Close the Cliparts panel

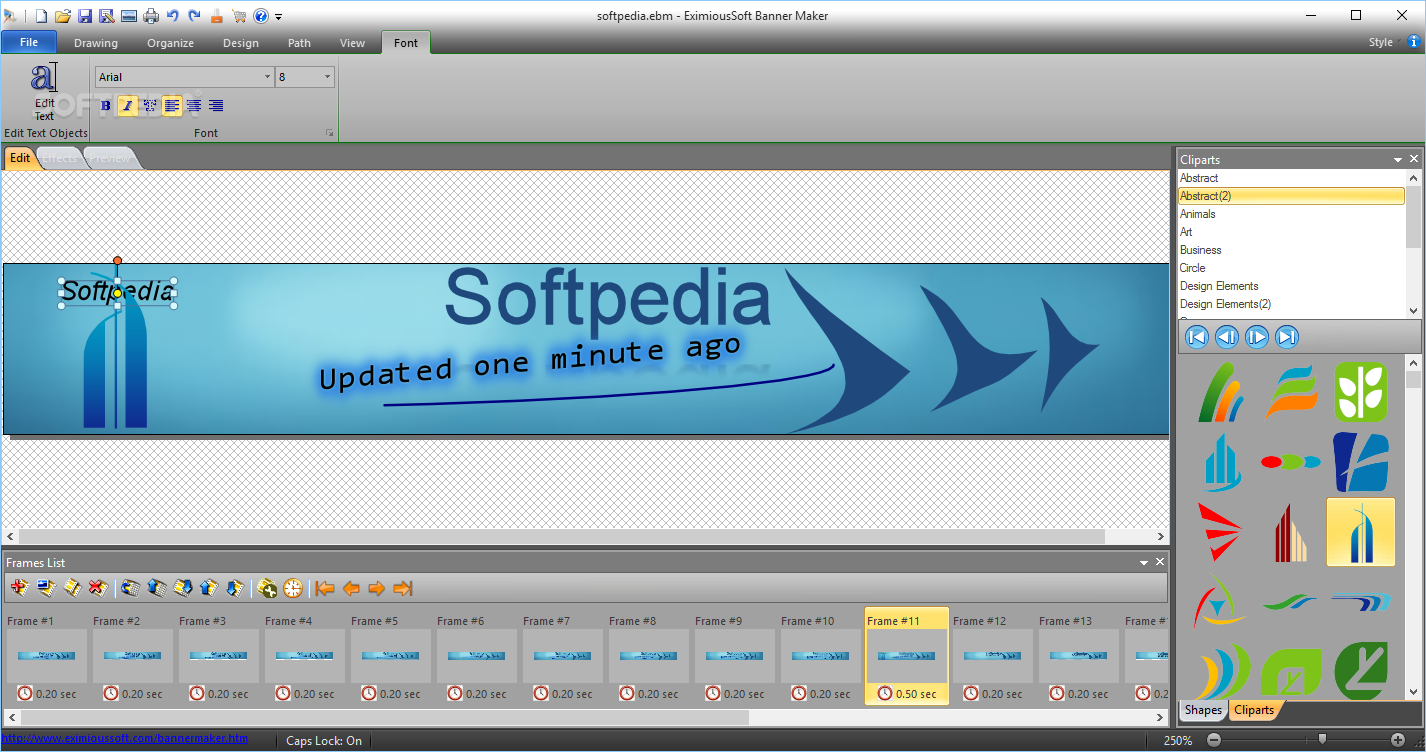pyautogui.click(x=1414, y=160)
